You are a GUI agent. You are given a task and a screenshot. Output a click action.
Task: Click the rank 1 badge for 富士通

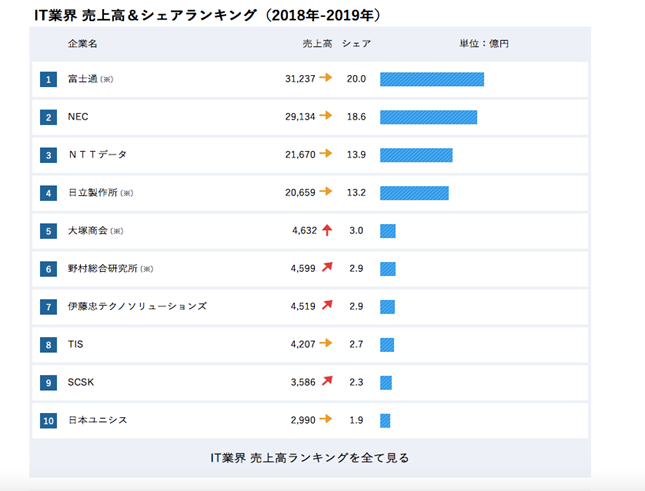point(48,79)
